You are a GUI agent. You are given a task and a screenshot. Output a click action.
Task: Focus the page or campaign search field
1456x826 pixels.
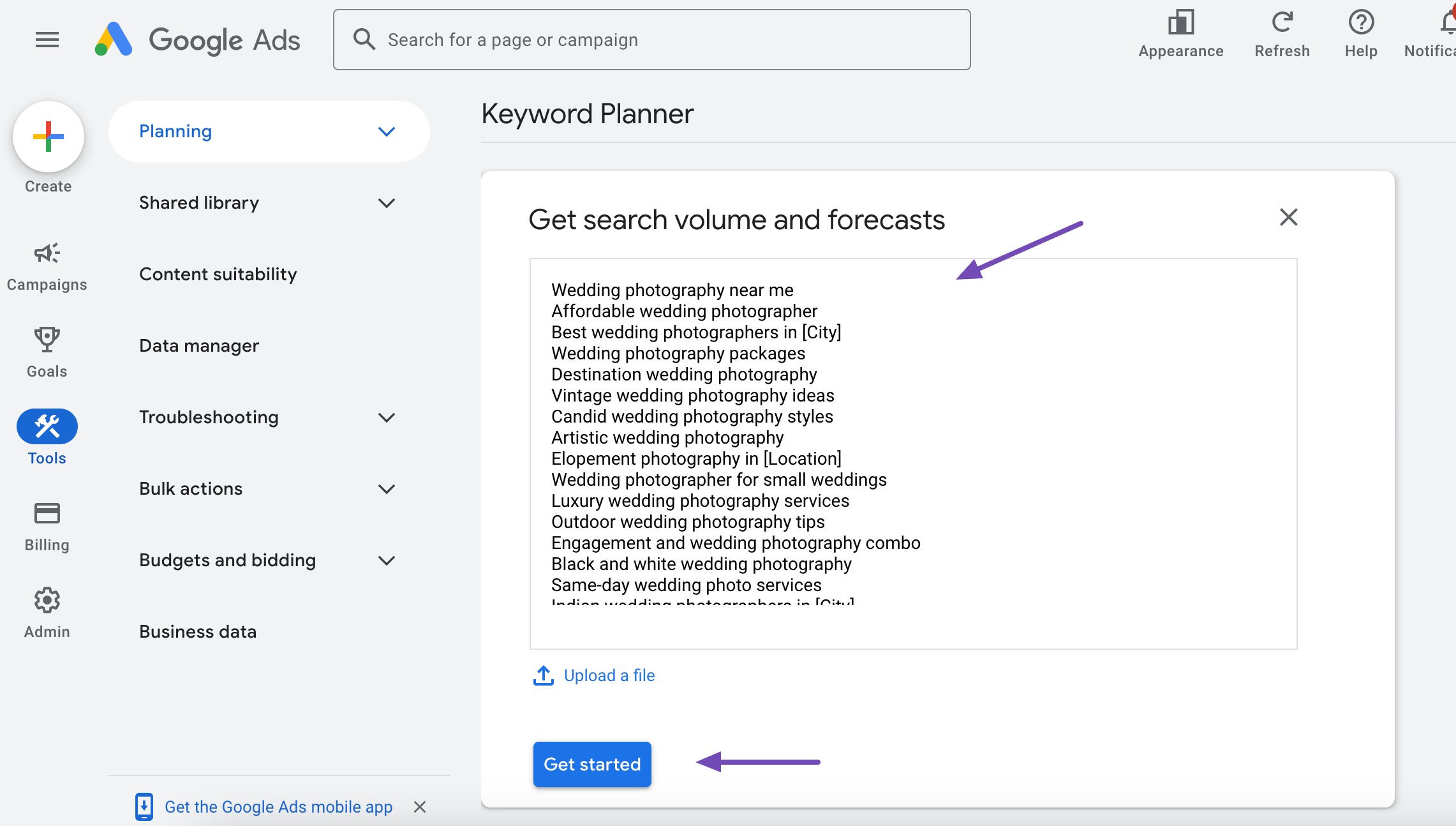[651, 40]
